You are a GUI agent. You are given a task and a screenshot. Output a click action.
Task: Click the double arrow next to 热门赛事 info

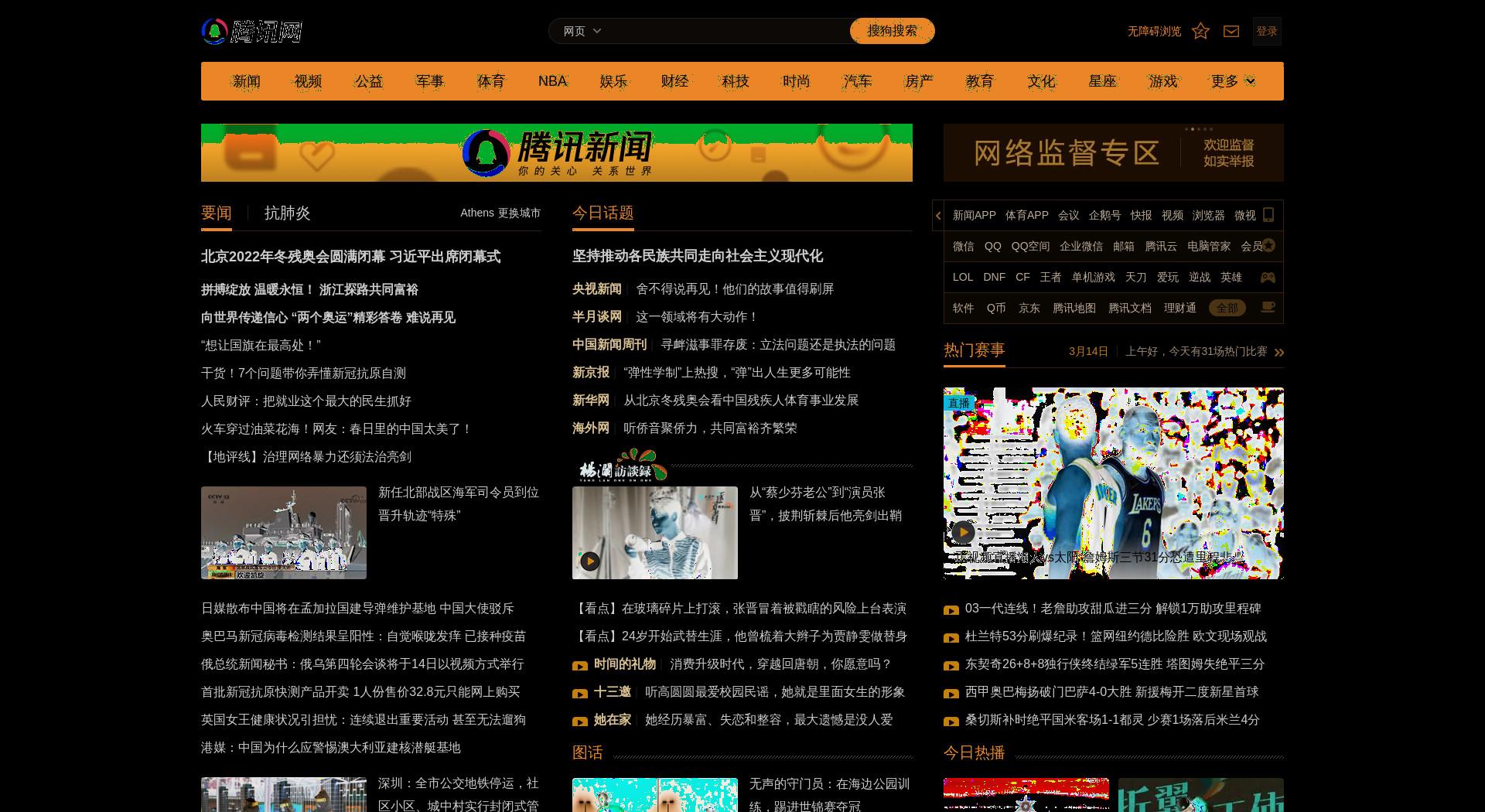click(1279, 353)
